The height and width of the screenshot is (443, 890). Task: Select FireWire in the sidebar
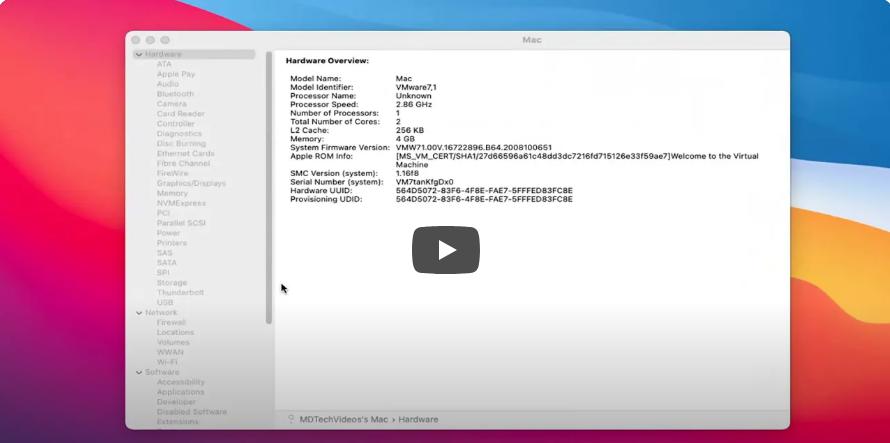pos(173,173)
